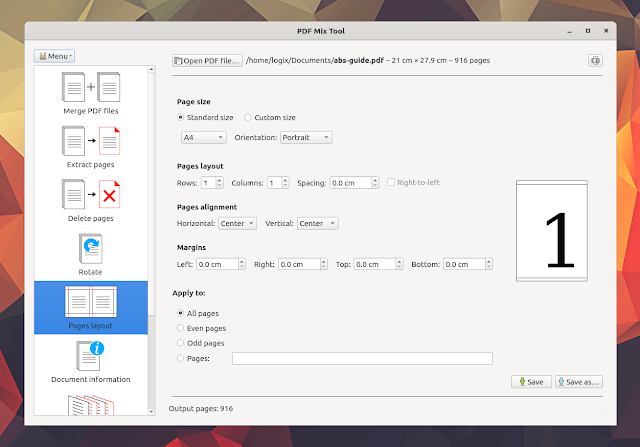640x447 pixels.
Task: Click the Pages range text field
Action: (362, 358)
